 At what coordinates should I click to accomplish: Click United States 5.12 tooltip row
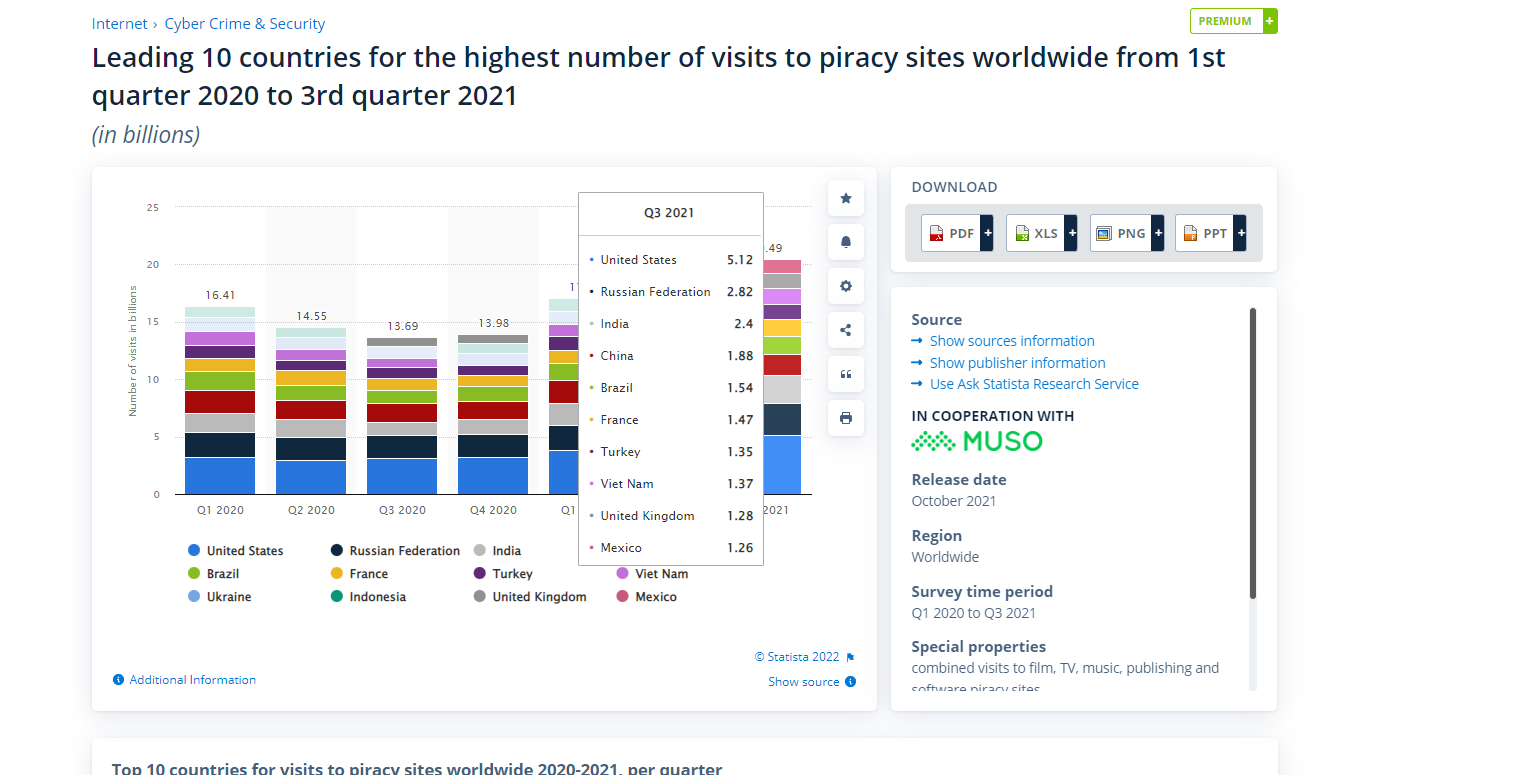click(x=671, y=260)
